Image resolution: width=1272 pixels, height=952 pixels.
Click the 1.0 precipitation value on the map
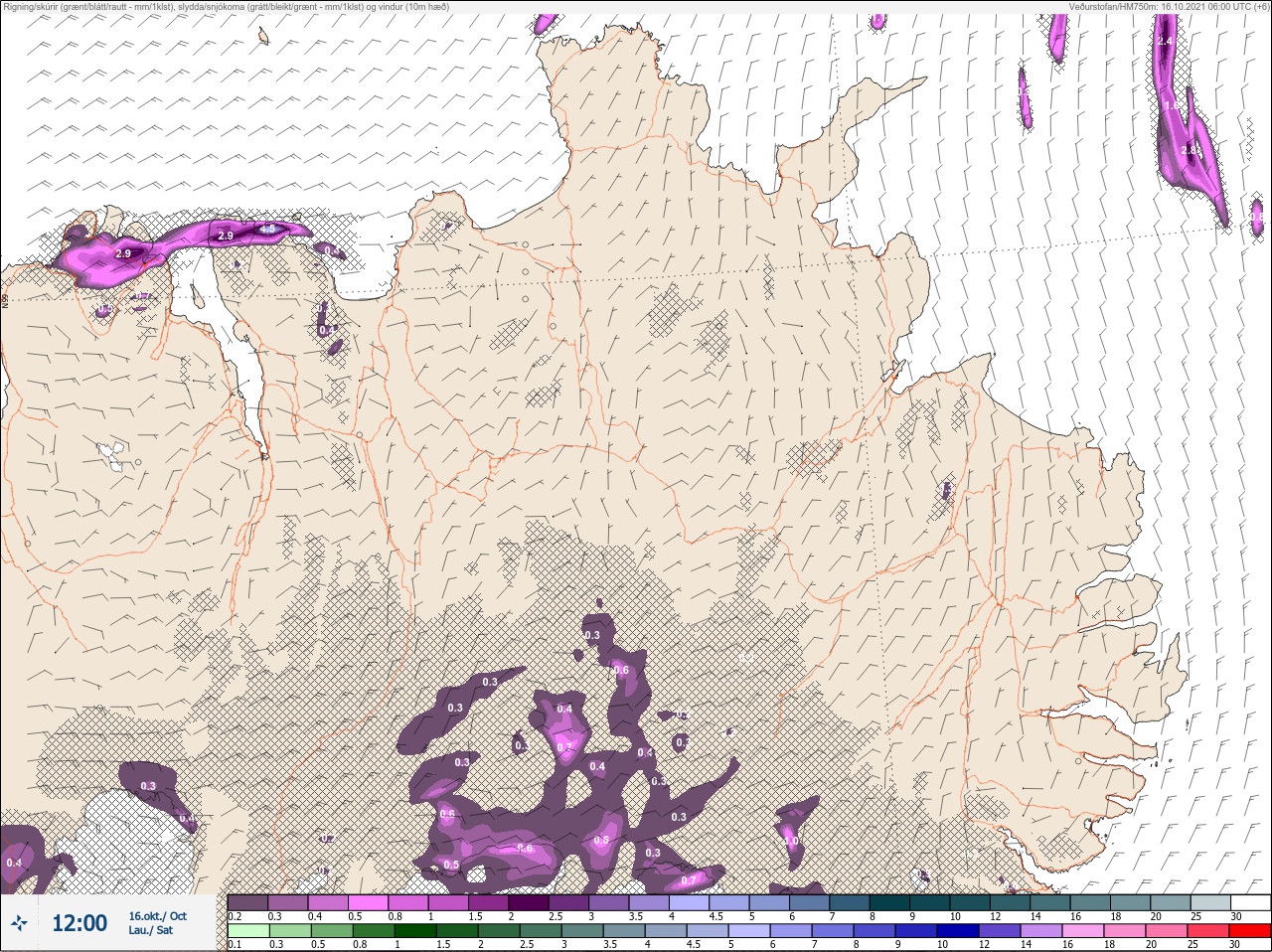(791, 841)
